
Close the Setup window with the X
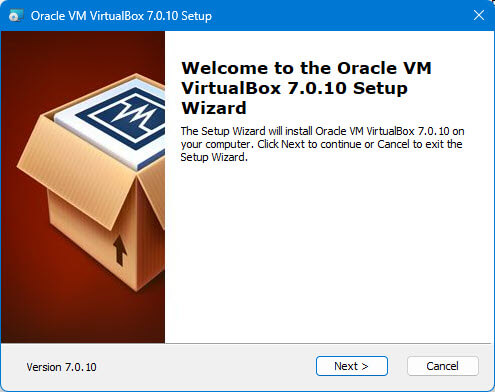479,15
